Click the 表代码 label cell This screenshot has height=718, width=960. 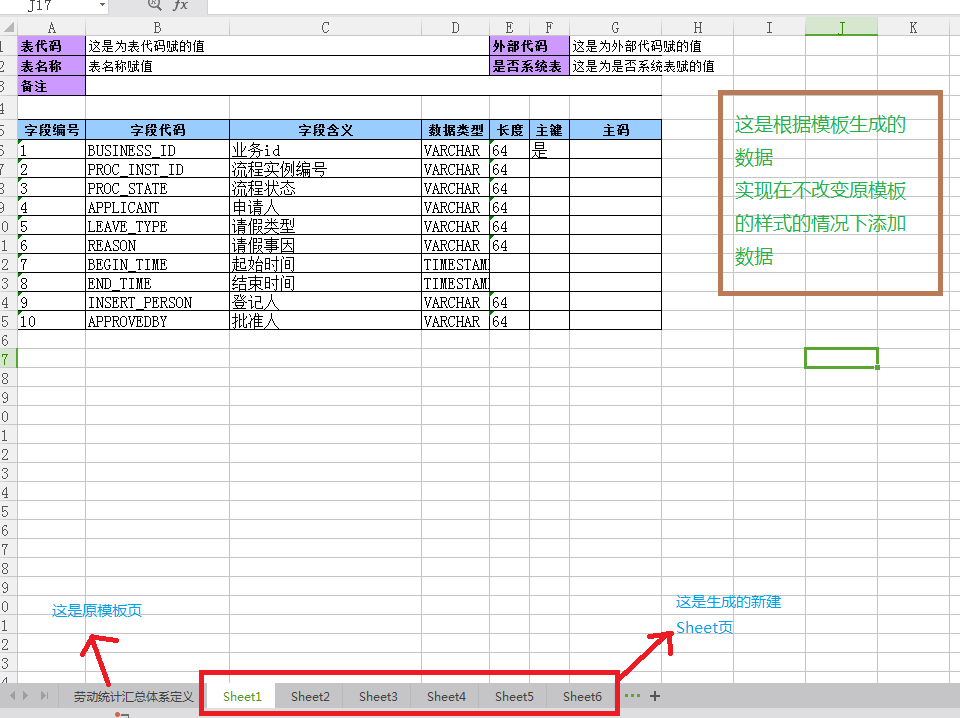[51, 46]
